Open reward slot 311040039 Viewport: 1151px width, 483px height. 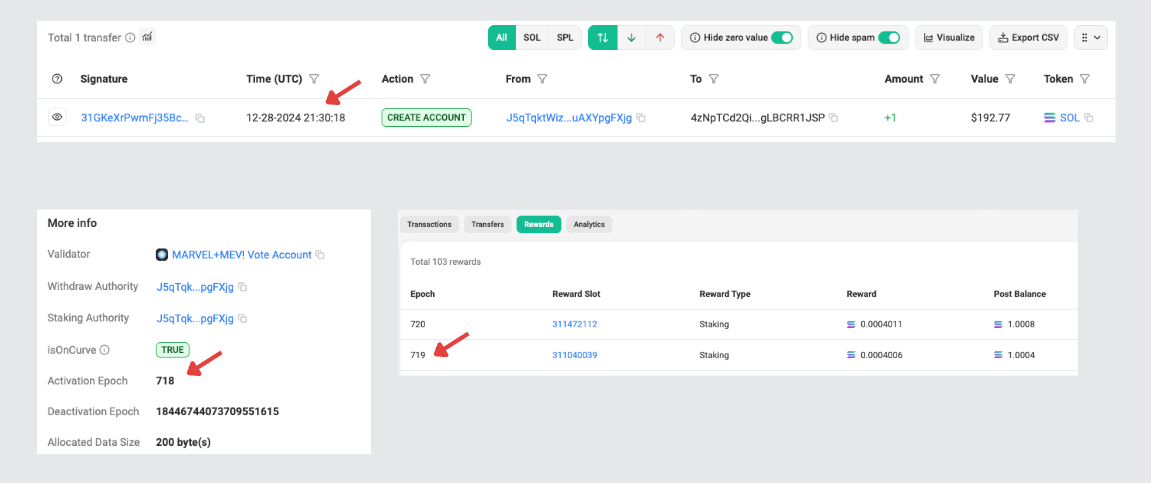[x=575, y=355]
